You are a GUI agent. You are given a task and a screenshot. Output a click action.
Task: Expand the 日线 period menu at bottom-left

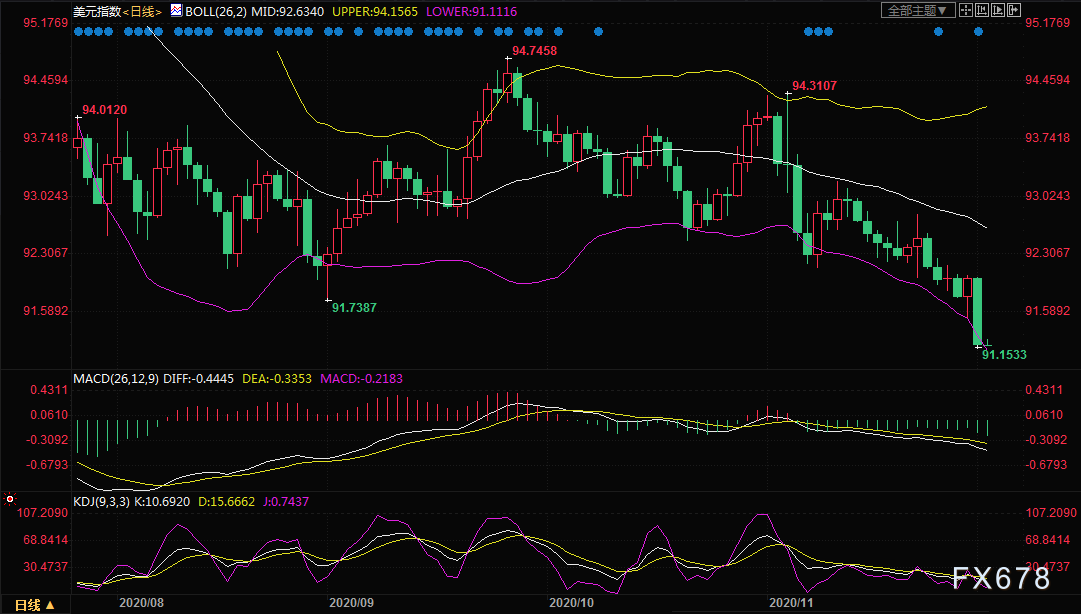coord(34,605)
